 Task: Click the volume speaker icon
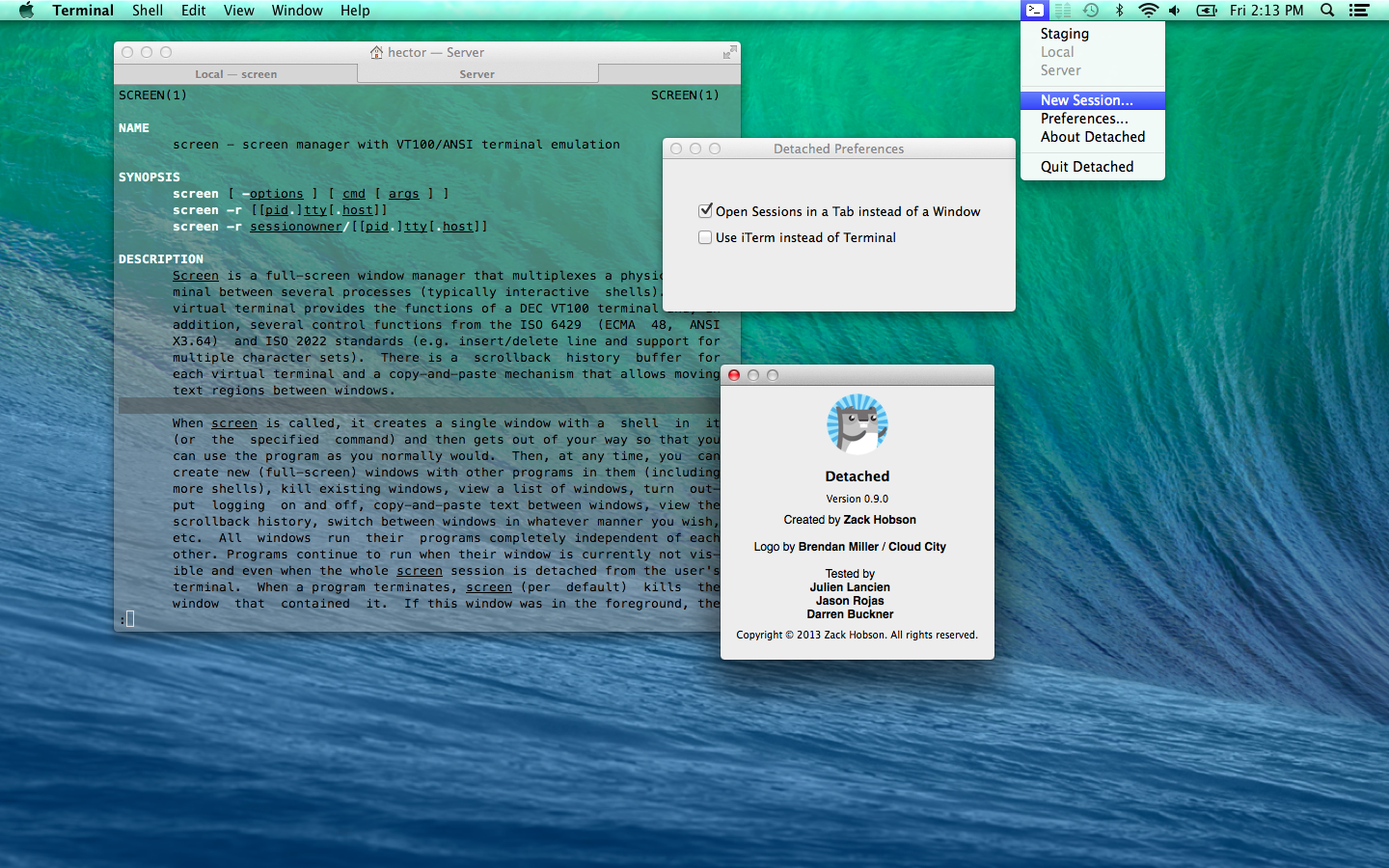pyautogui.click(x=1175, y=11)
